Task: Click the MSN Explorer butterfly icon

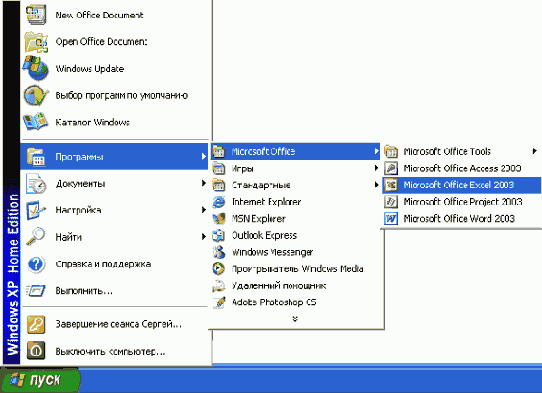Action: [218, 218]
